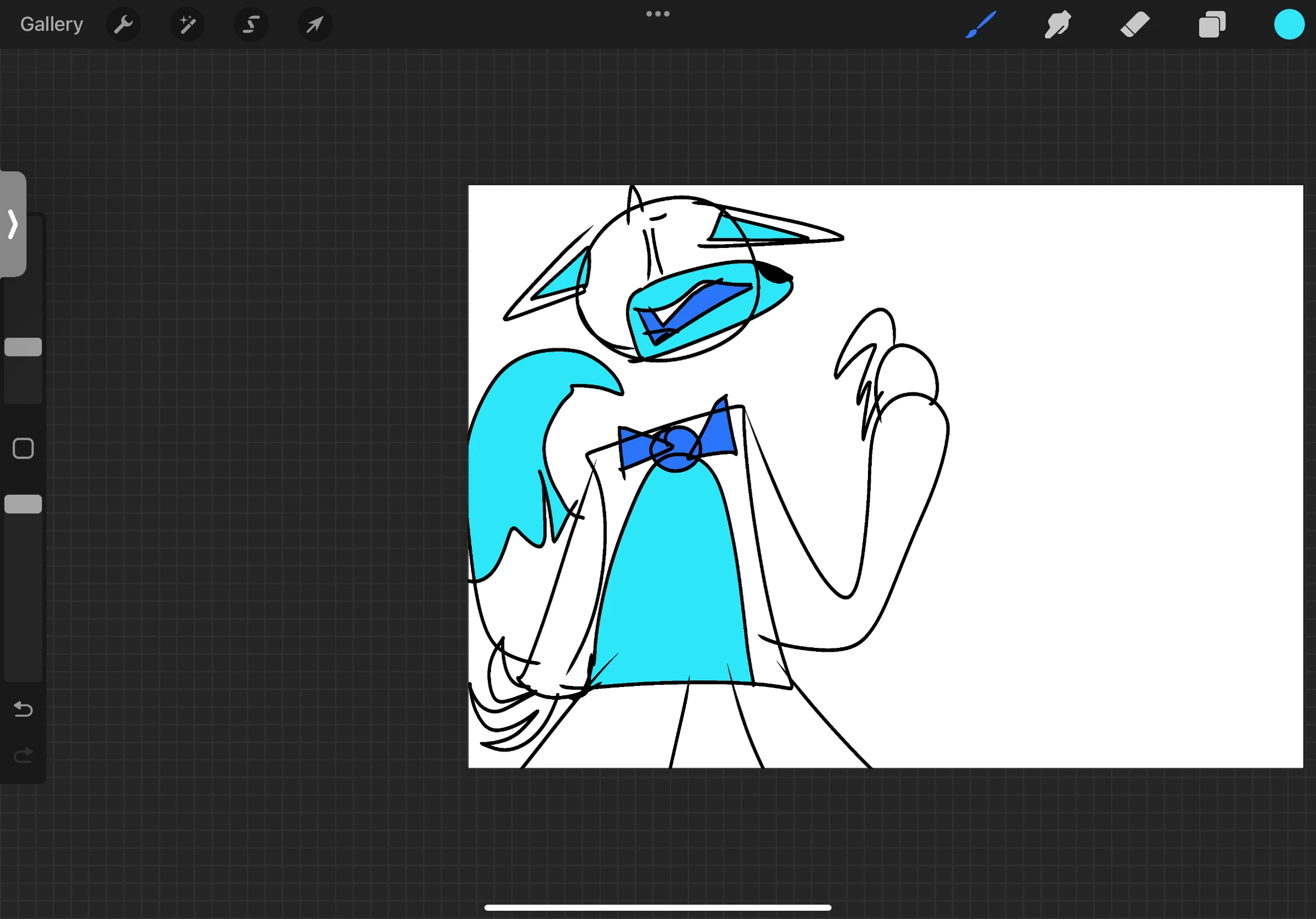Open the Adjustments magic wand menu
This screenshot has width=1316, height=919.
tap(187, 25)
